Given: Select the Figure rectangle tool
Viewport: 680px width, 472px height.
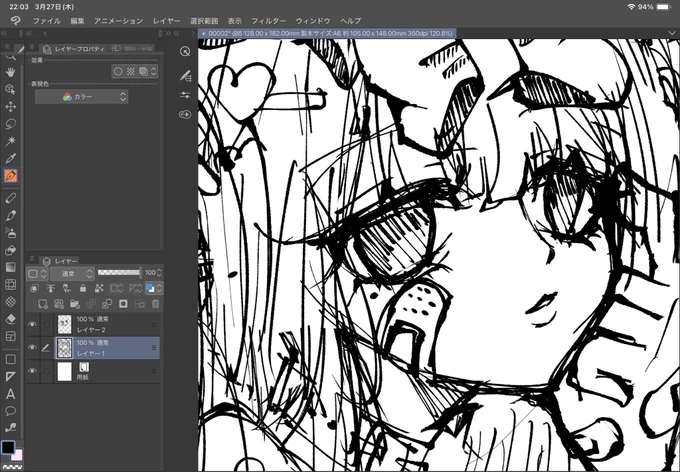Looking at the screenshot, I should click(10, 359).
